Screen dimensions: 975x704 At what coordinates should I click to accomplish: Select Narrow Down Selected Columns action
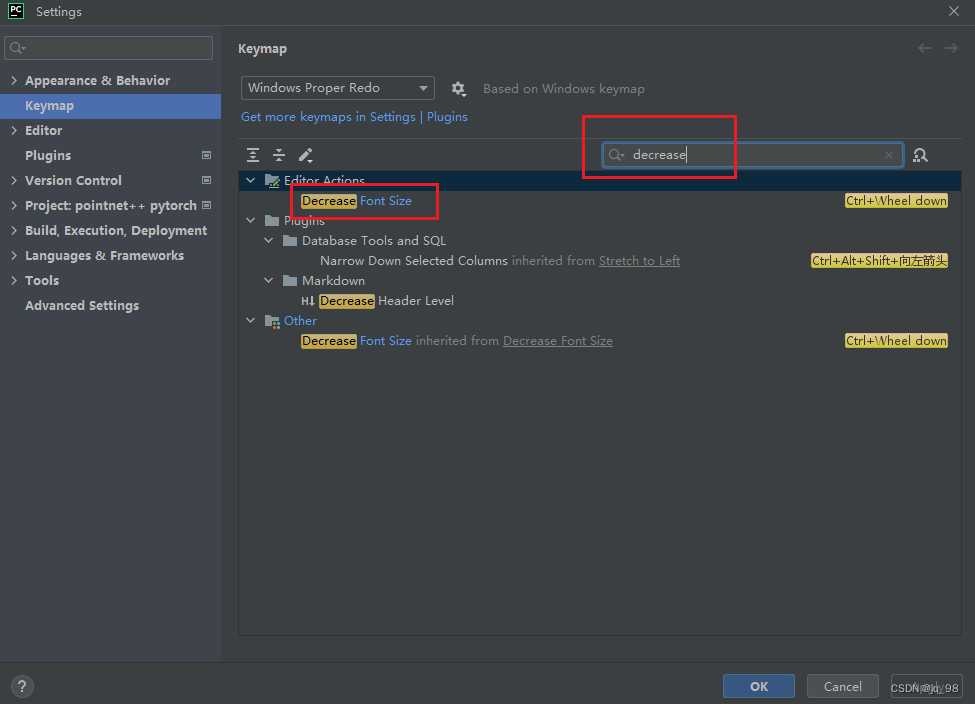point(414,261)
